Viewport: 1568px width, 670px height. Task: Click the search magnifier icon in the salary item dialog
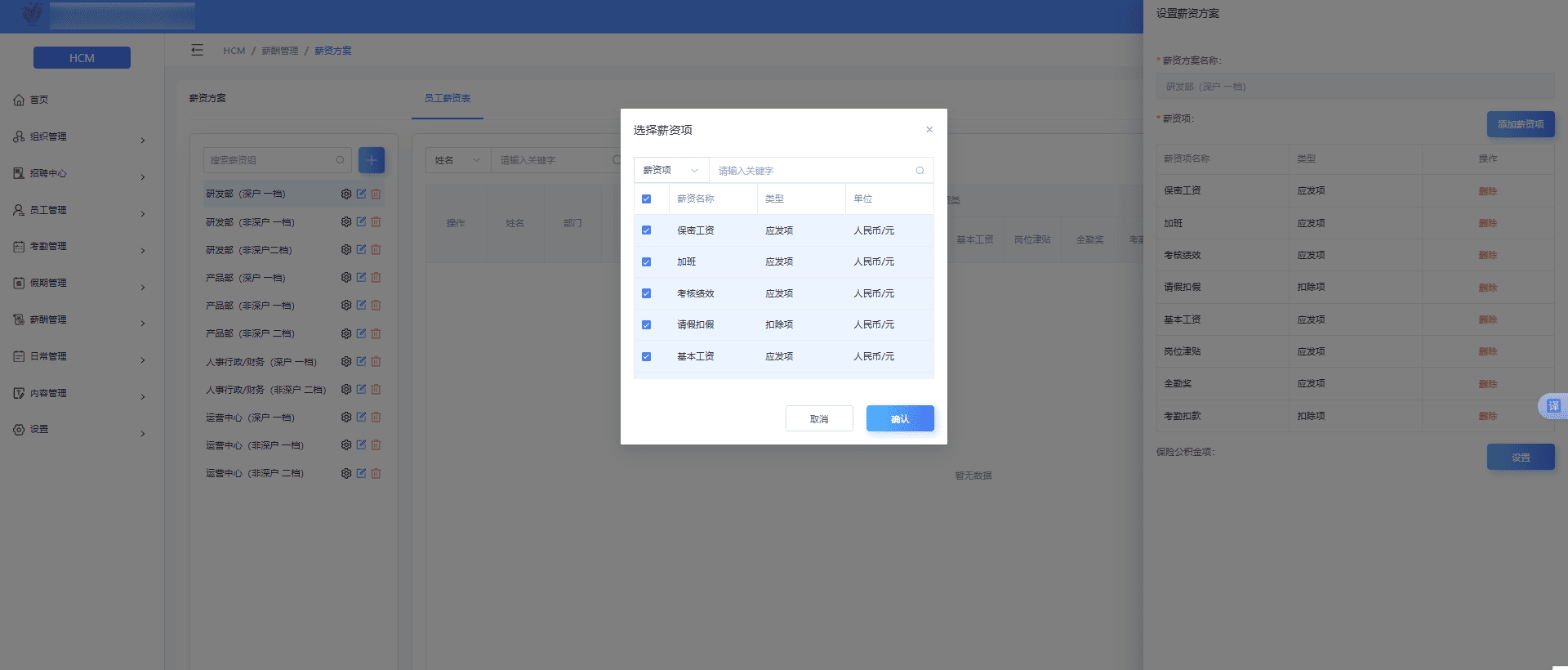pos(920,171)
